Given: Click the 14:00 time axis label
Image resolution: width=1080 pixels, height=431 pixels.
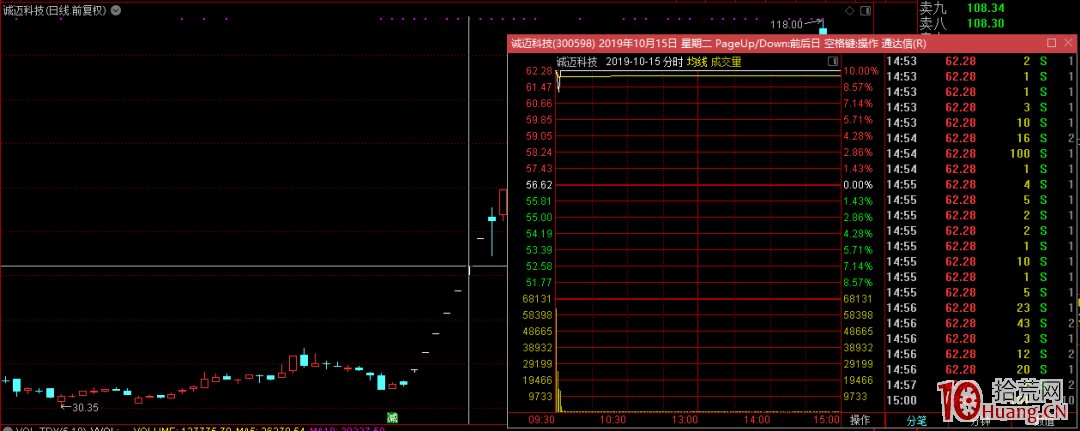Looking at the screenshot, I should click(x=757, y=419).
